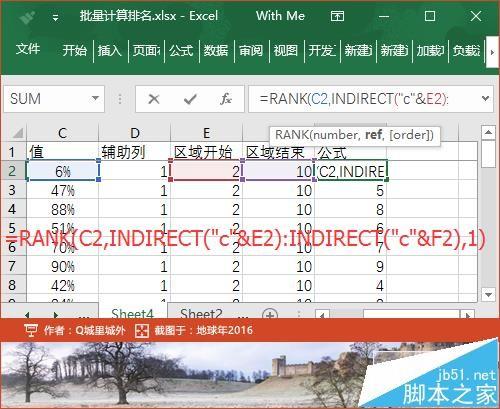Expand the Name Box dropdown
Screen dimensions: 500x409
[95, 98]
